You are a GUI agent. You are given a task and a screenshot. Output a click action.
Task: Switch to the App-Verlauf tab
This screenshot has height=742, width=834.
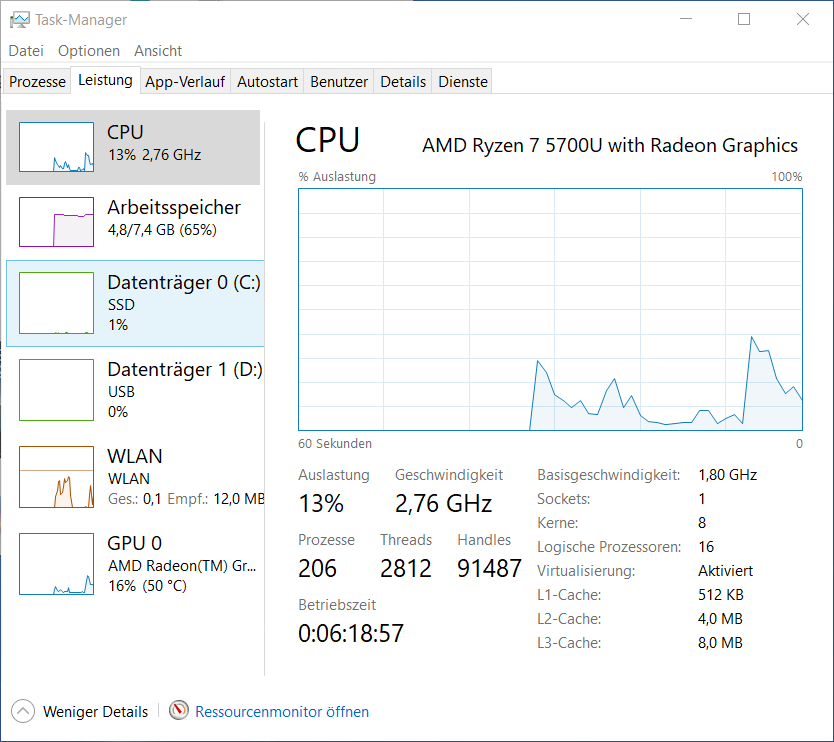(x=186, y=82)
